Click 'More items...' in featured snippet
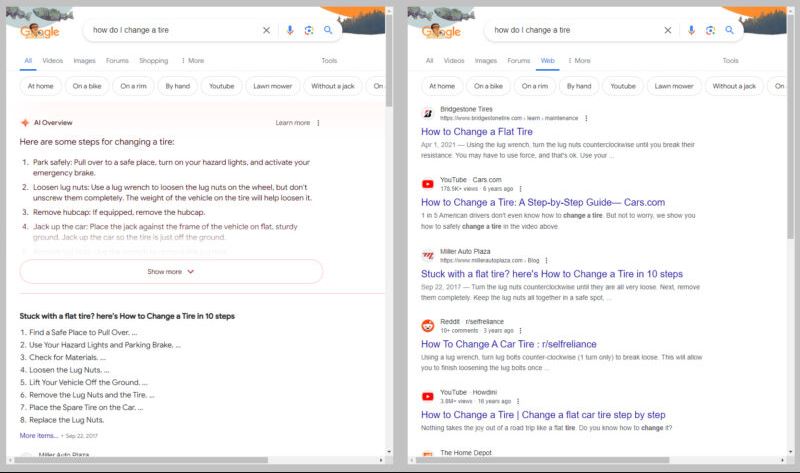800x473 pixels. coord(39,435)
